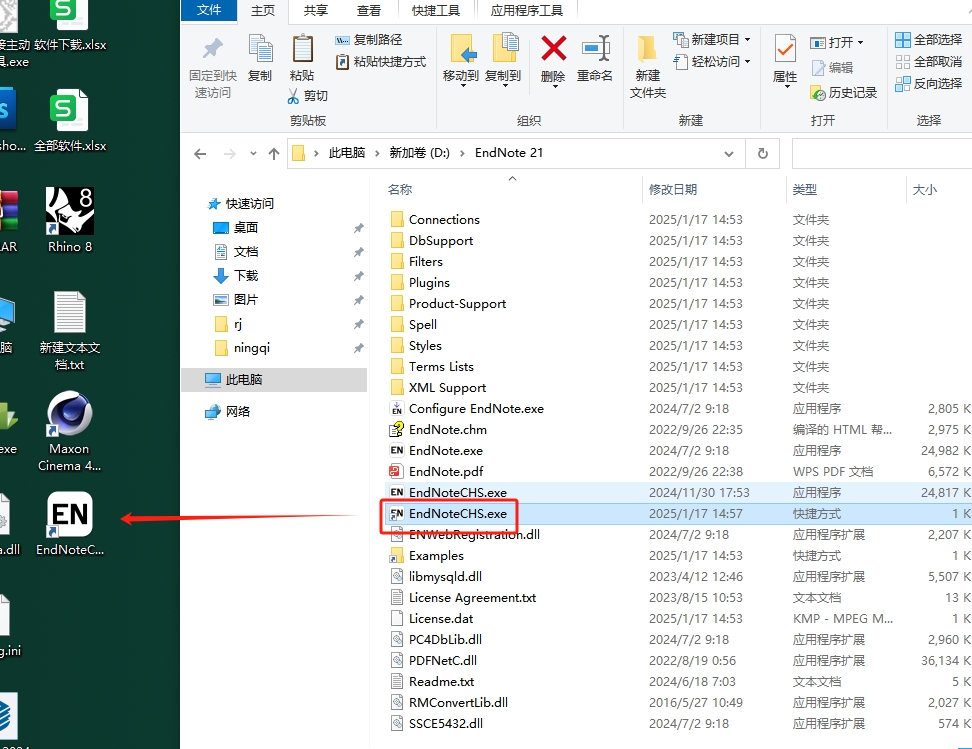Select License Agreement.txt file
The width and height of the screenshot is (972, 749).
(463, 598)
